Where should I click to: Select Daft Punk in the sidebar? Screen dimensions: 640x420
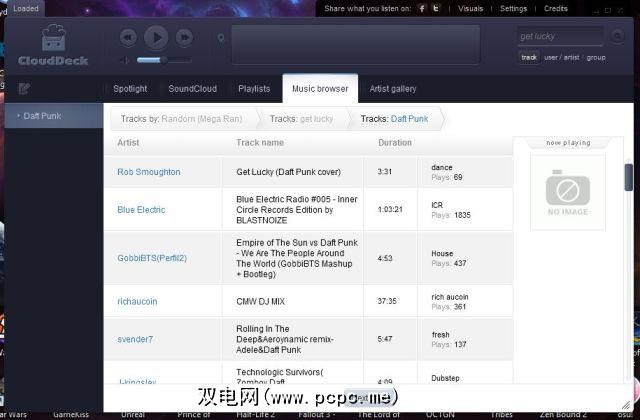[x=53, y=116]
